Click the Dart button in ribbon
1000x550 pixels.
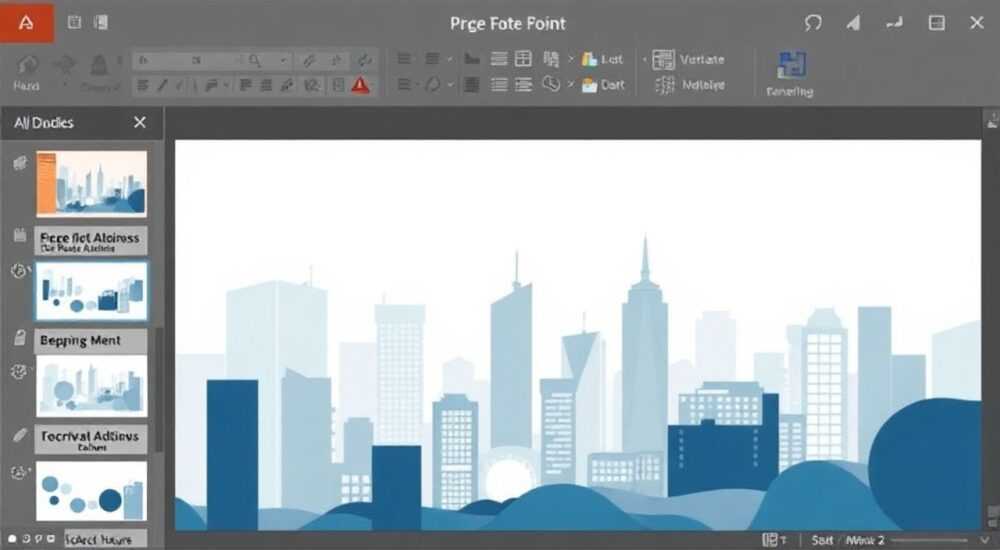[x=603, y=85]
